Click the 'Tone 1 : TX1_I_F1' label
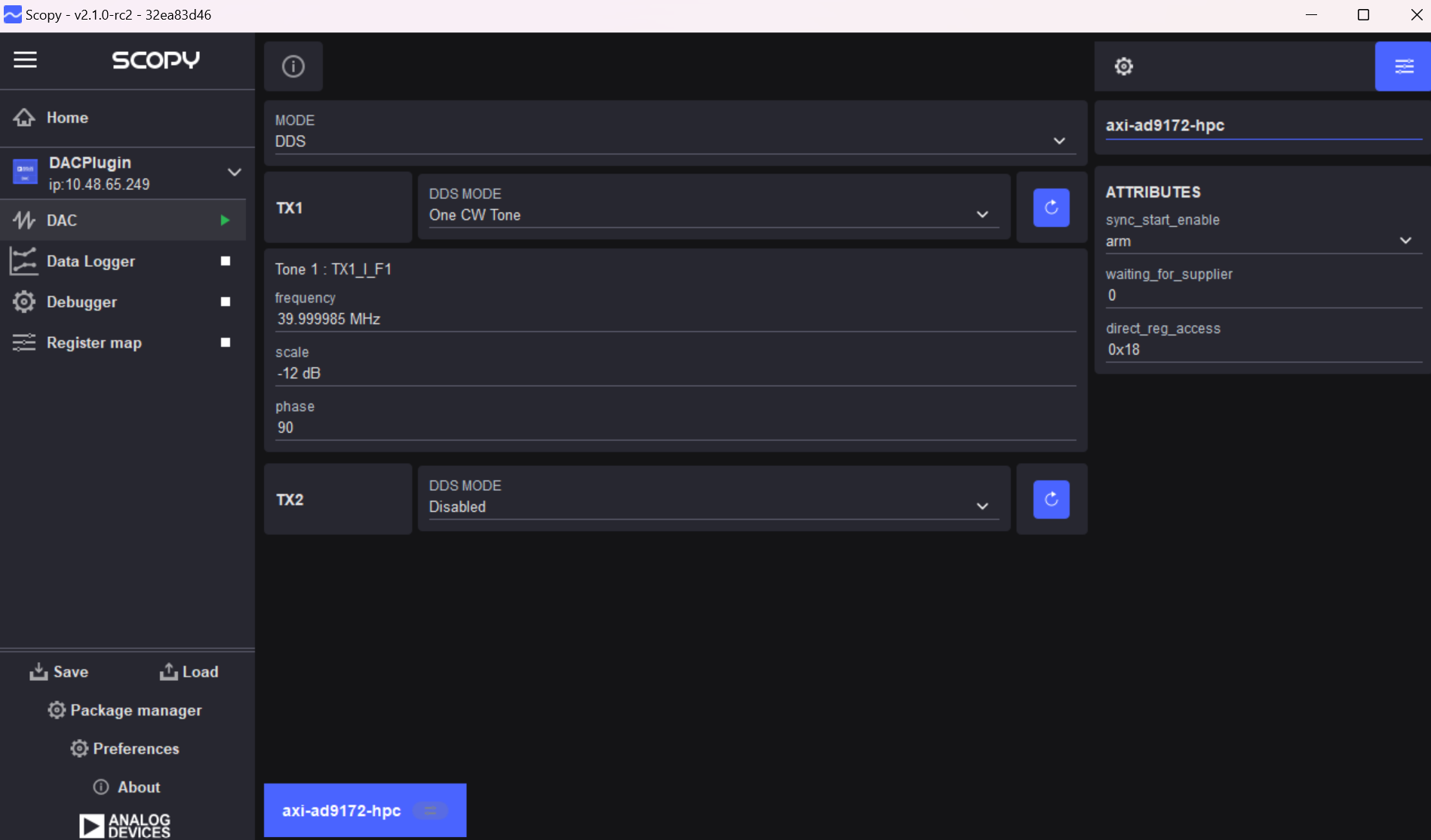The height and width of the screenshot is (840, 1431). click(x=333, y=269)
